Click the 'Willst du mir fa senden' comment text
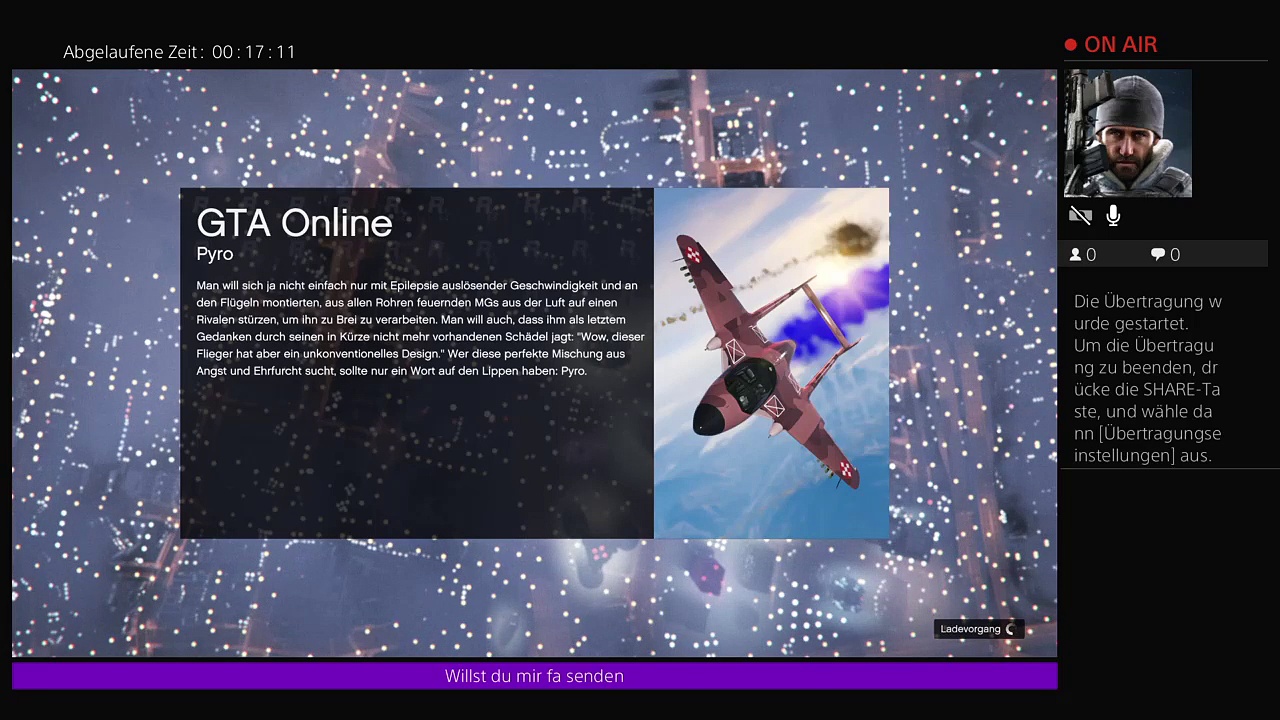The height and width of the screenshot is (720, 1280). pos(534,676)
